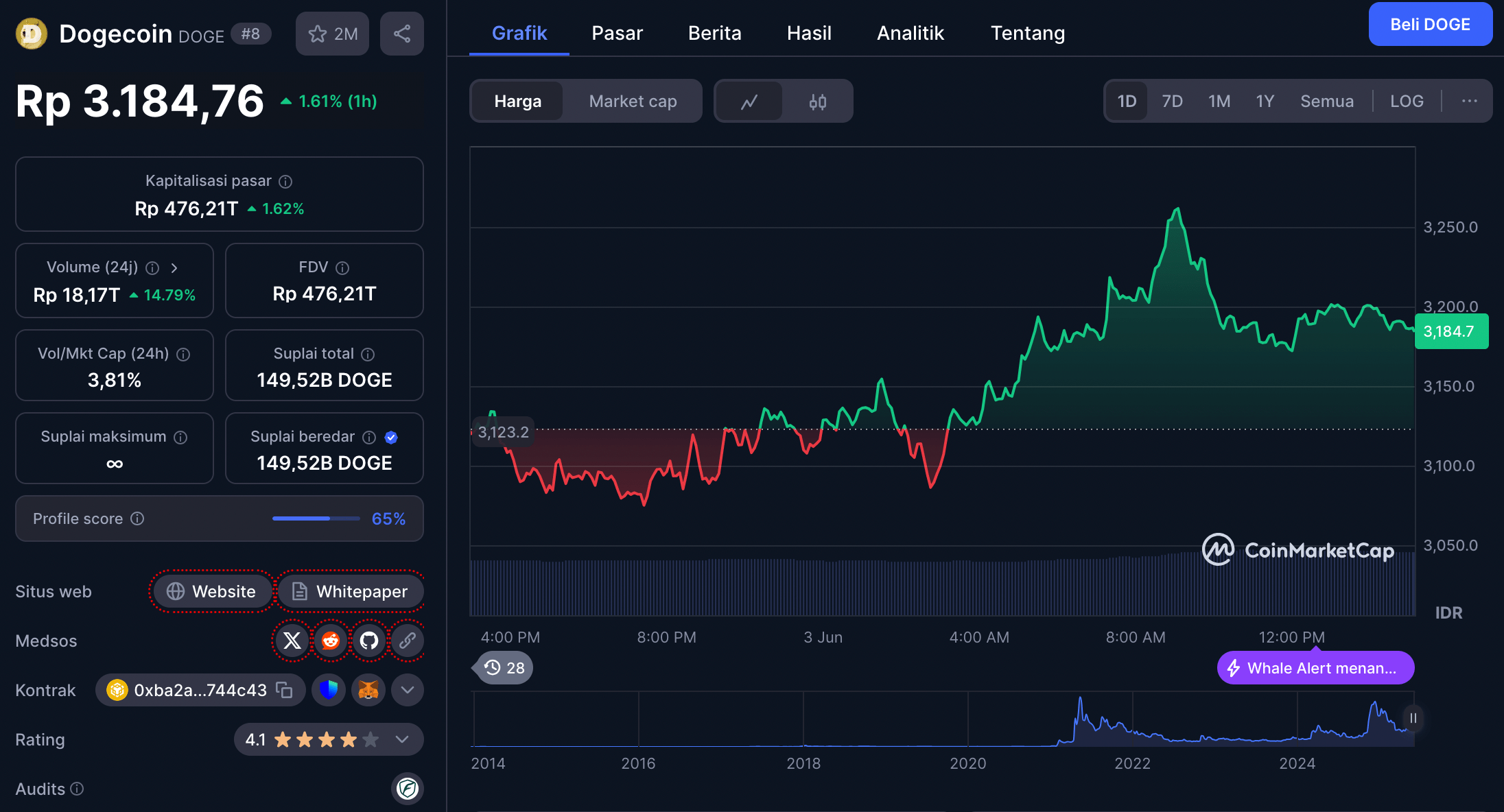Click info icon beside Suplai maksimum
Screen dimensions: 1504x812
[x=180, y=437]
